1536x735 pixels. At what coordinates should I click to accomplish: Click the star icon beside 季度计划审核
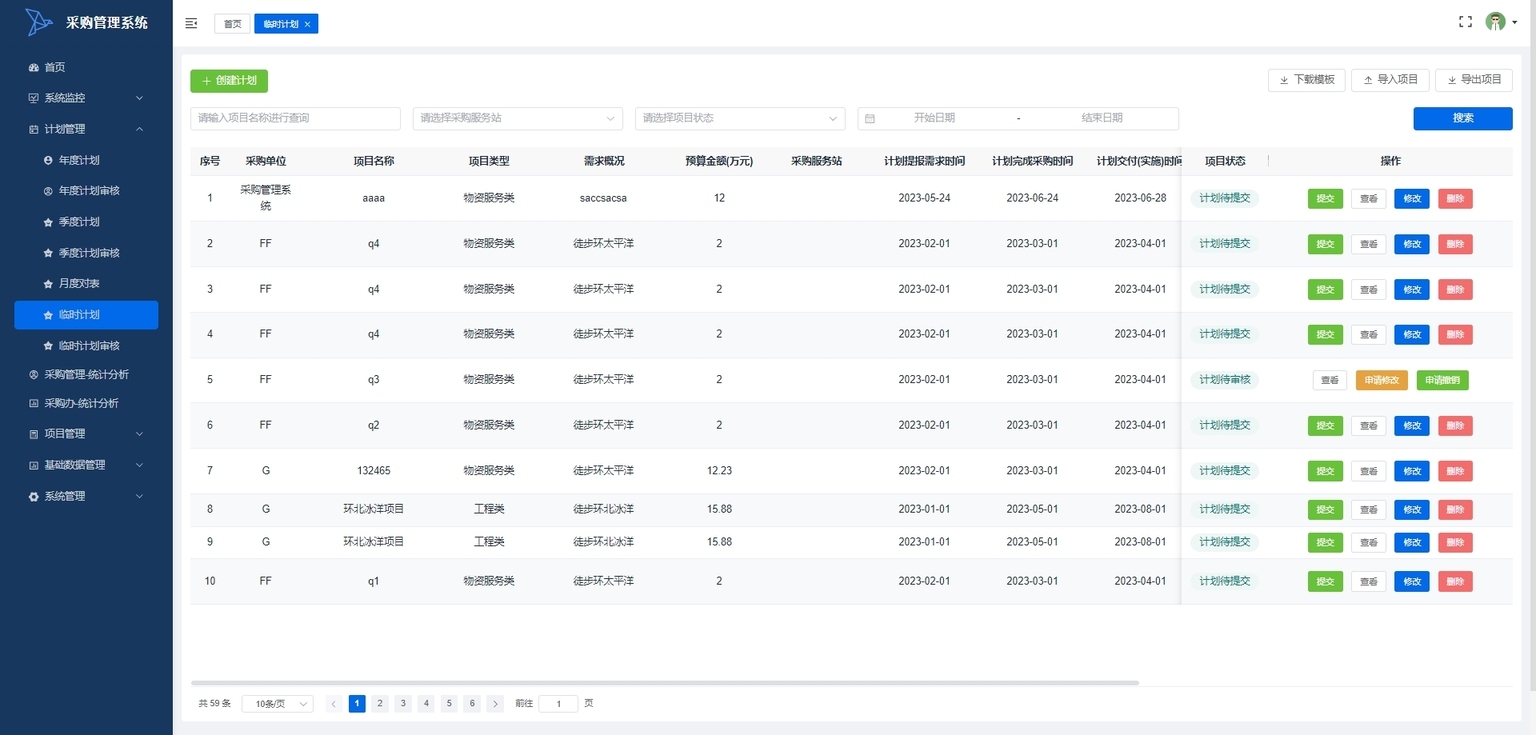coord(48,253)
